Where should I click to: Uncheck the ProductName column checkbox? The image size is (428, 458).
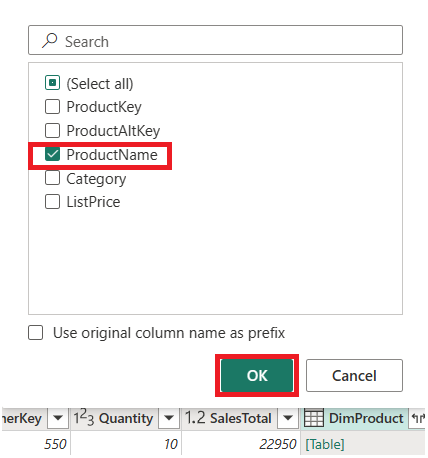pos(52,154)
